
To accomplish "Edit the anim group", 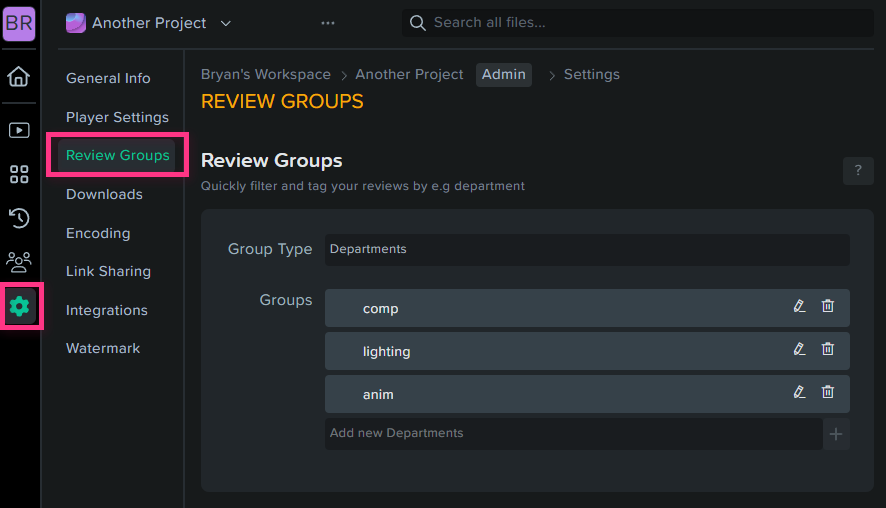I will pos(799,392).
